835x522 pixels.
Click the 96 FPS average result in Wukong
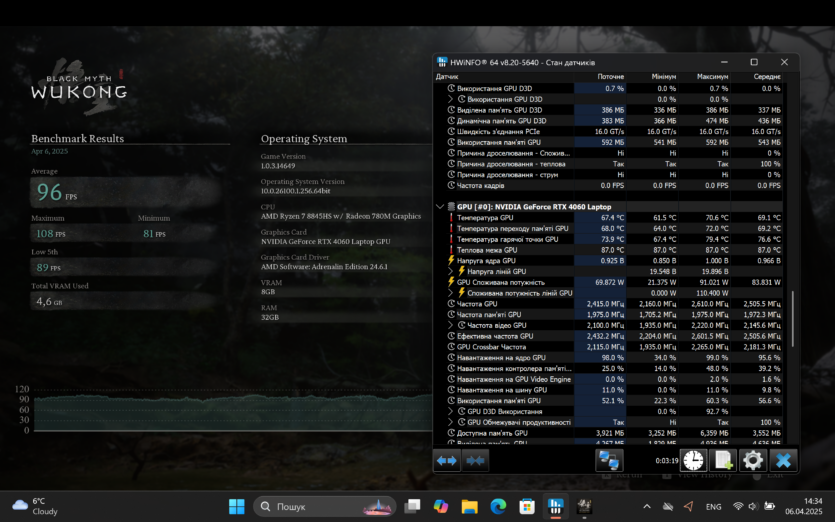(56, 192)
